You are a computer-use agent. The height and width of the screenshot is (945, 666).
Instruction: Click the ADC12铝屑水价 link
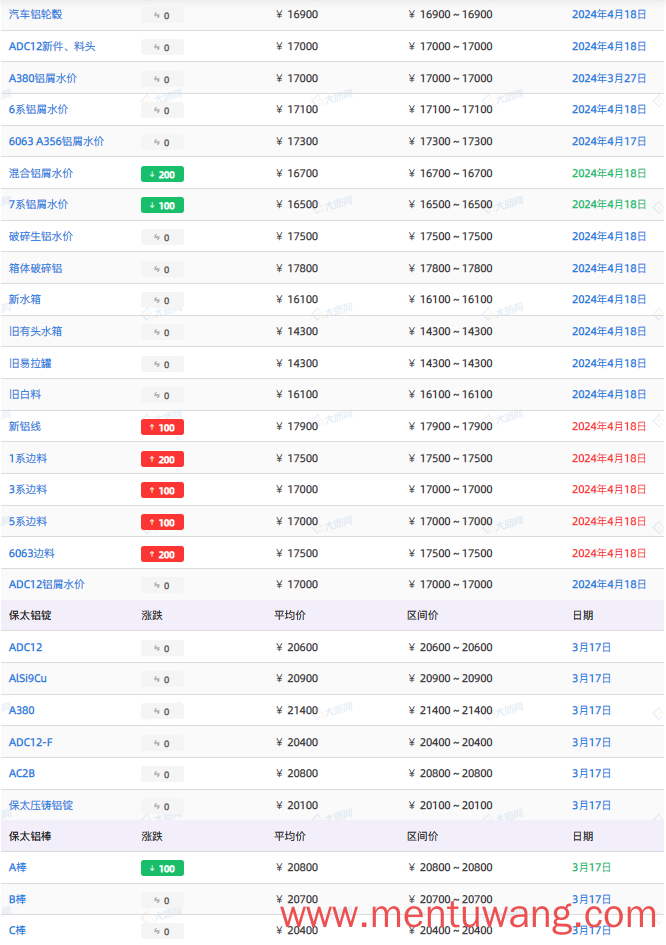pyautogui.click(x=46, y=585)
